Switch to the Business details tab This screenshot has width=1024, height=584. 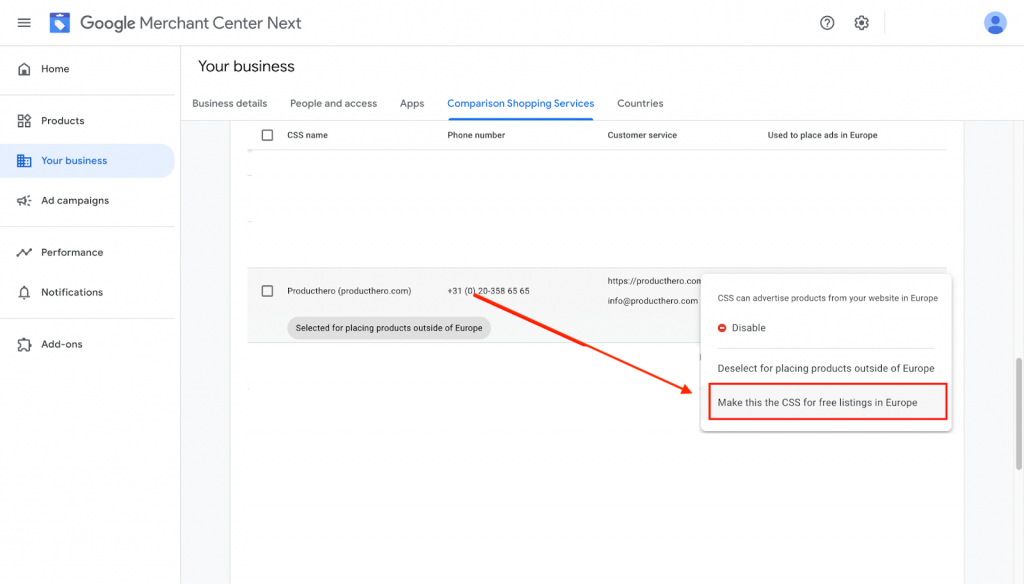(229, 103)
